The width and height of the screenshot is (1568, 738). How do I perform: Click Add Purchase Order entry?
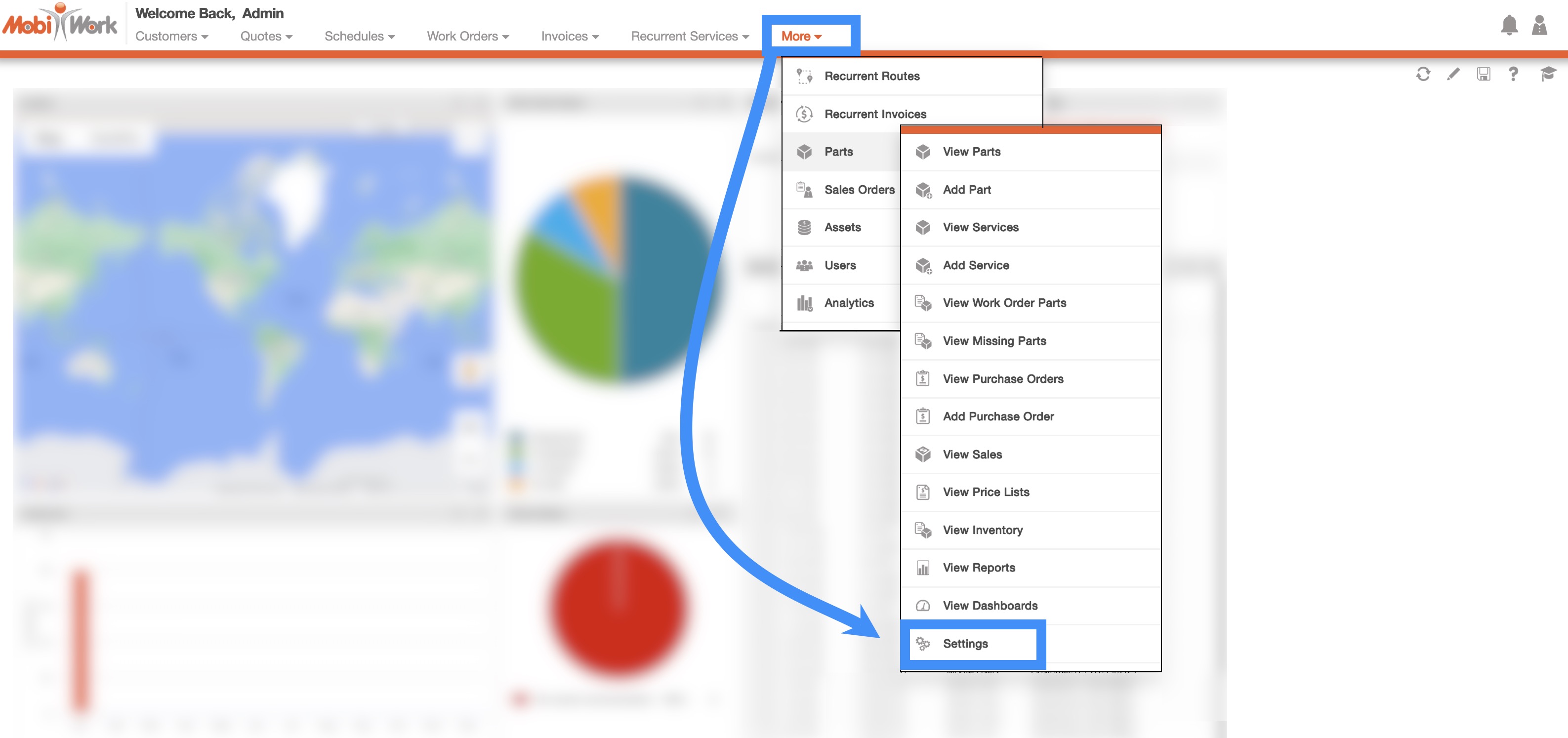(x=998, y=416)
